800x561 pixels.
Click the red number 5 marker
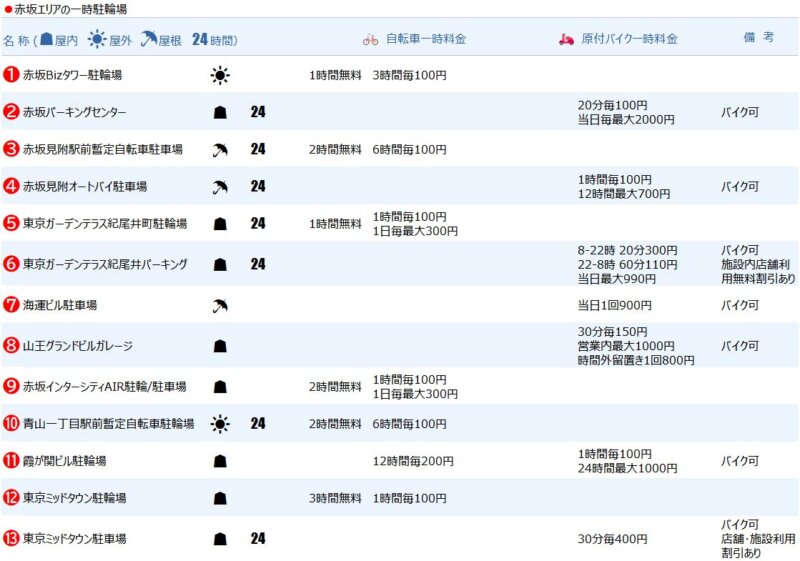pos(11,223)
